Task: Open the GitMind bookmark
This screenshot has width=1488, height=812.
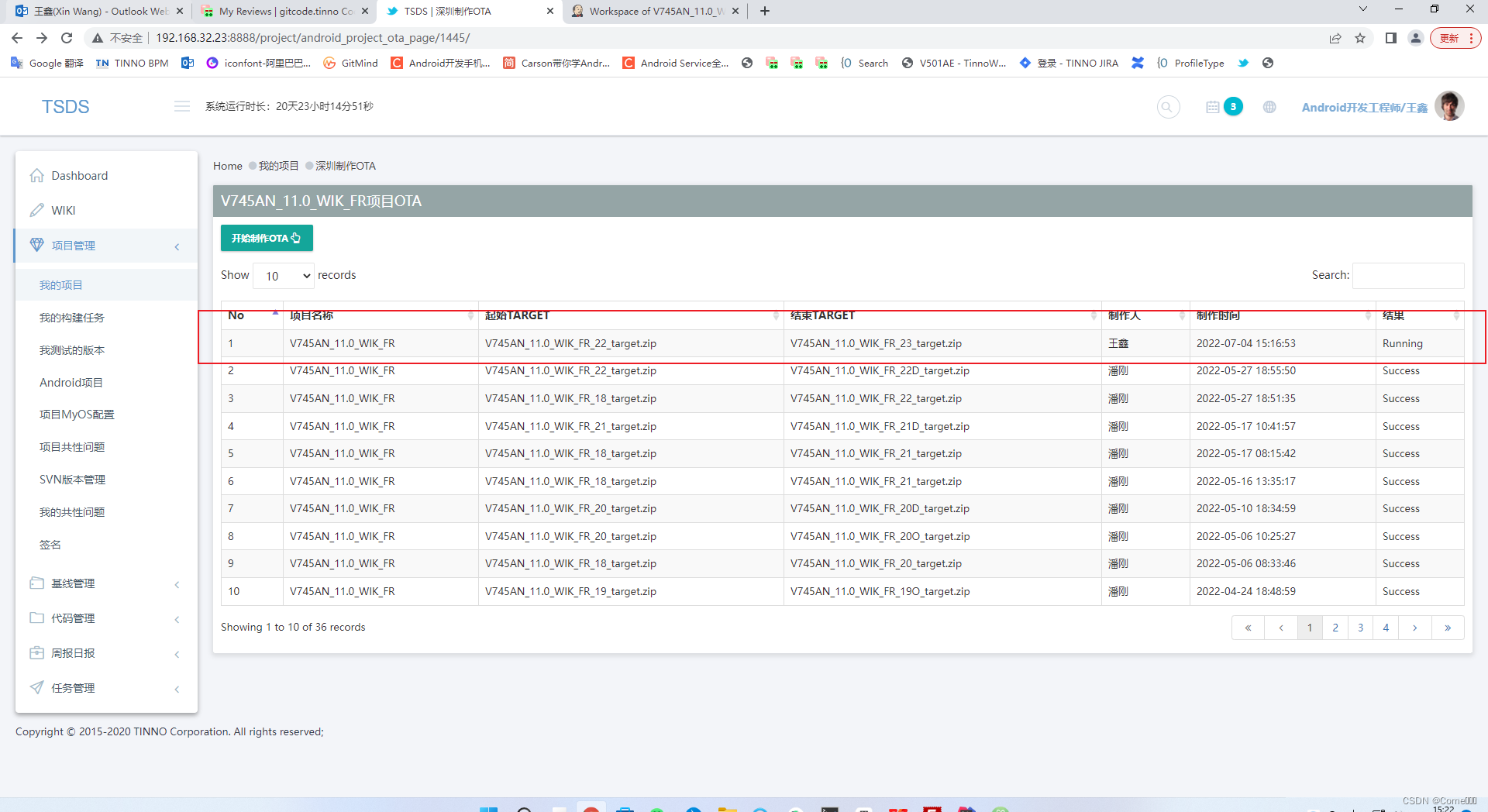Action: pyautogui.click(x=351, y=64)
